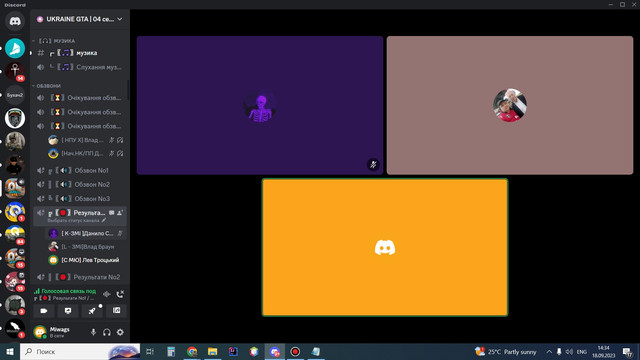Open Windows Start menu
Viewport: 640px width, 360px height.
(10, 351)
